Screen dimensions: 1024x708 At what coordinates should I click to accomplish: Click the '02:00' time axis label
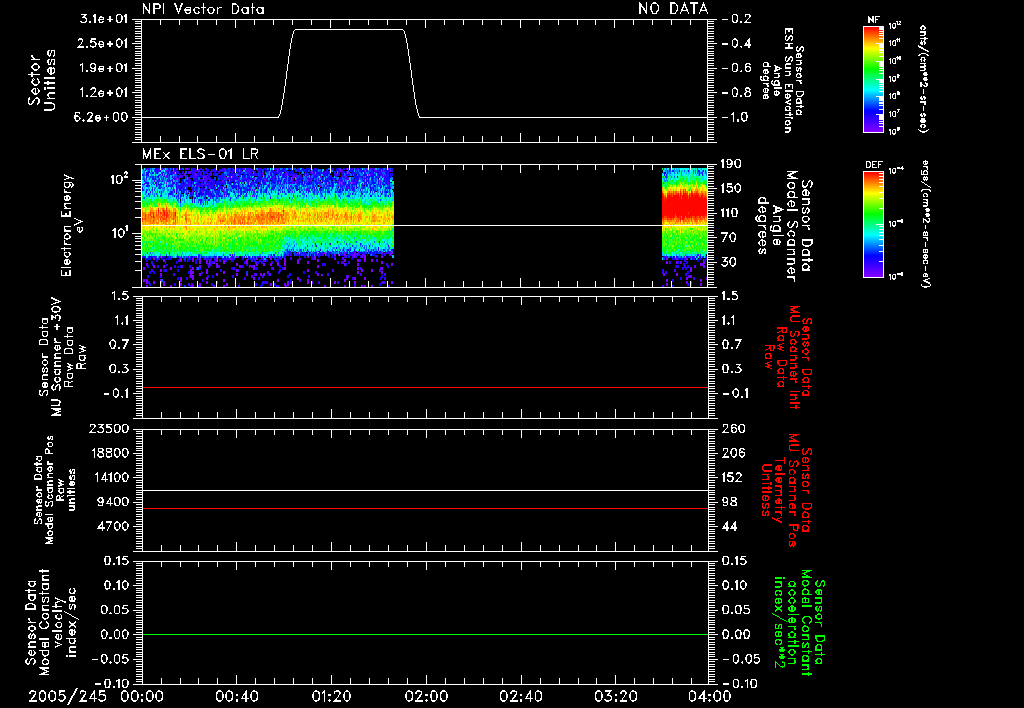click(x=426, y=696)
